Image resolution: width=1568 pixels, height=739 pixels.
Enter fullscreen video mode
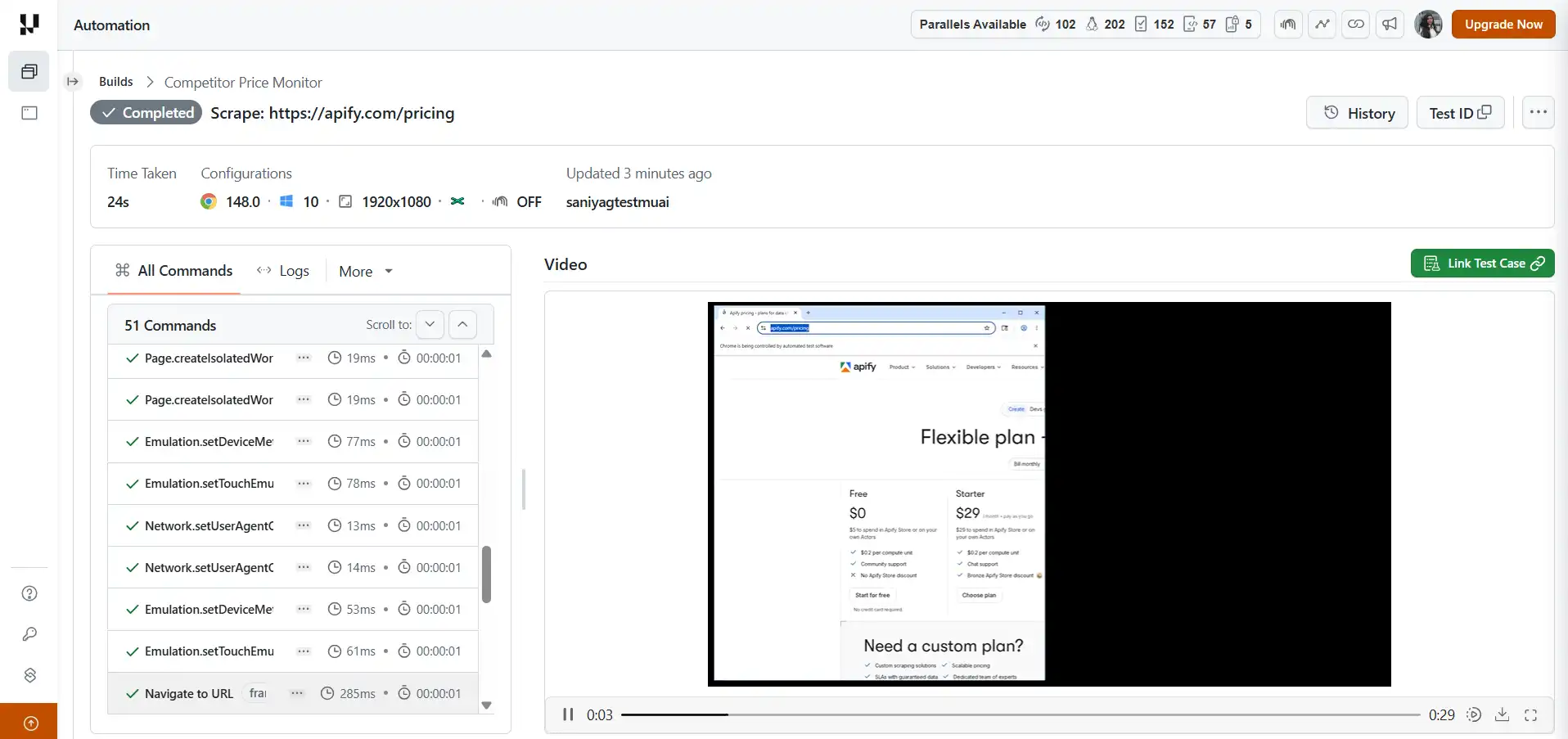[1530, 714]
